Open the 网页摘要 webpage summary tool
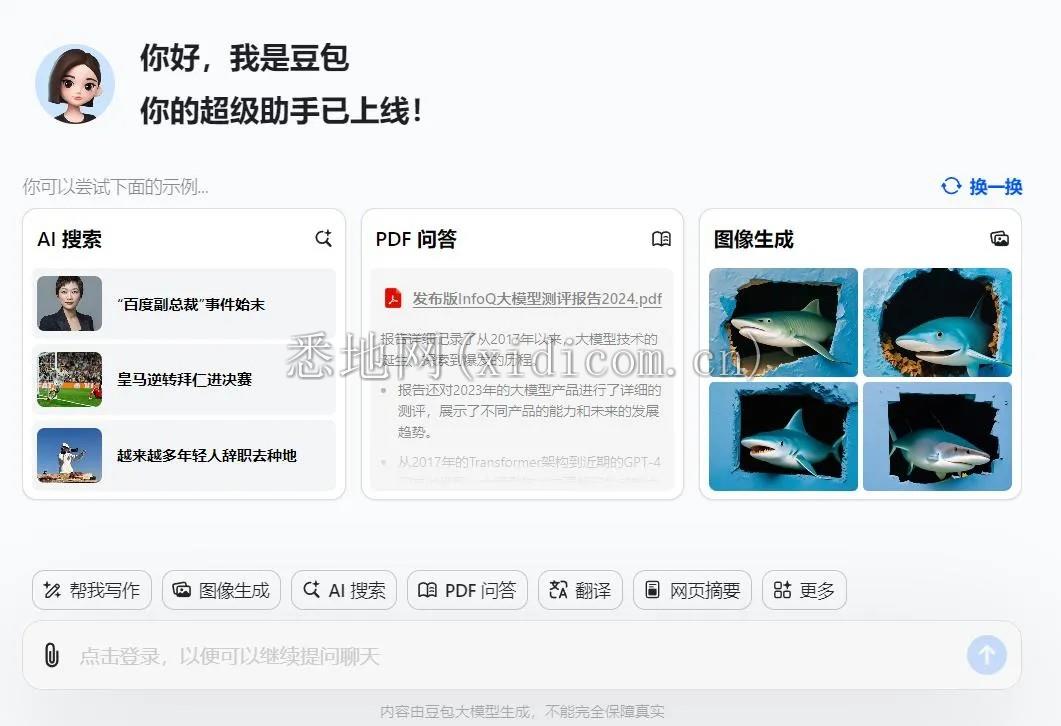The image size is (1061, 726). tap(692, 590)
